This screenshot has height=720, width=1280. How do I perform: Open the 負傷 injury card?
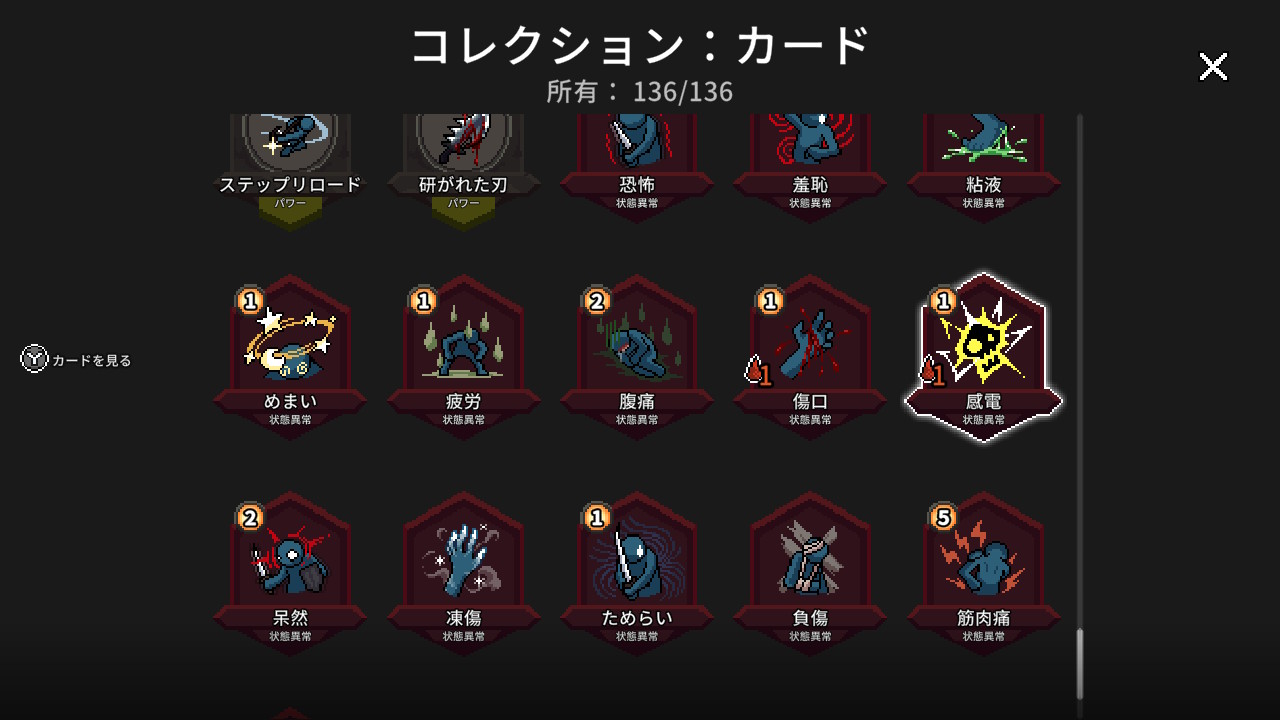(x=810, y=574)
